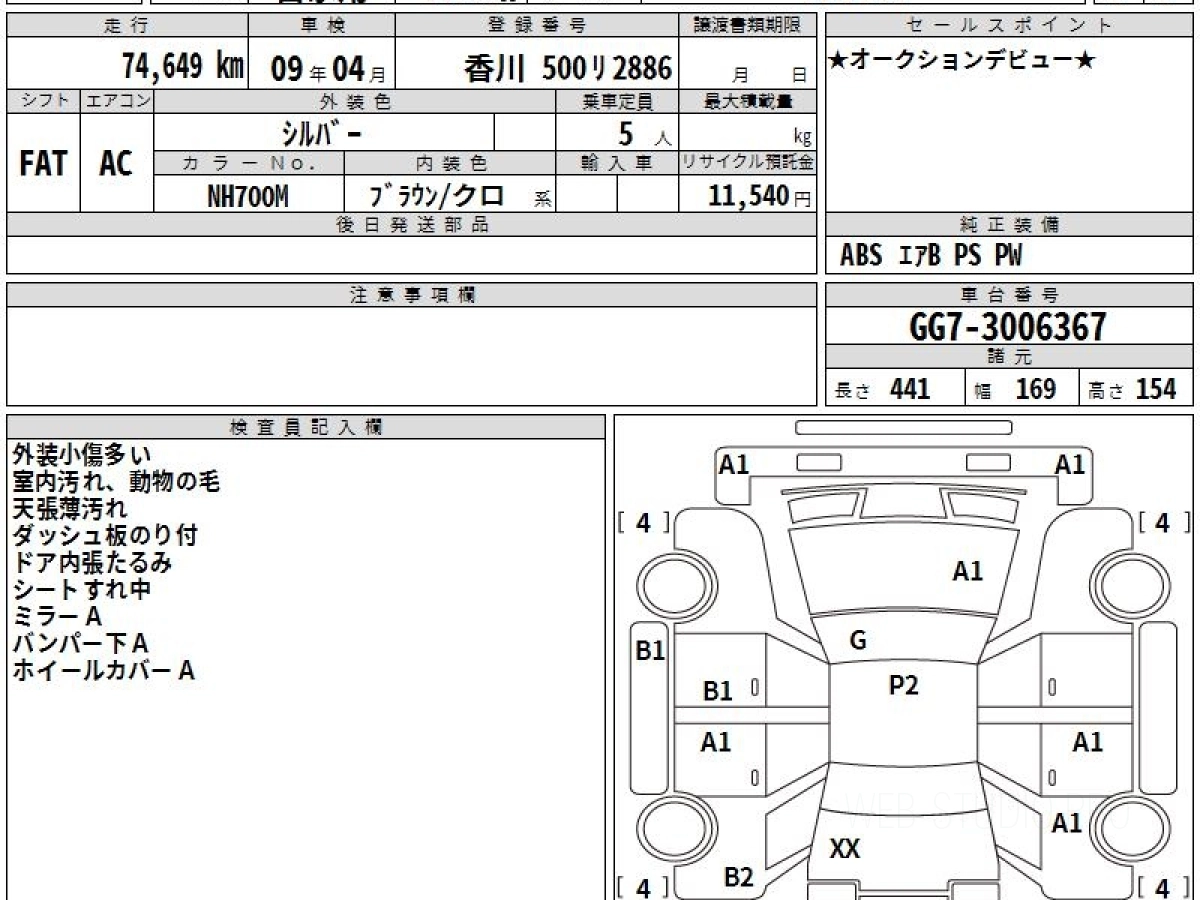The width and height of the screenshot is (1200, 900).
Task: Select the 内装色 header
Action: 451,163
